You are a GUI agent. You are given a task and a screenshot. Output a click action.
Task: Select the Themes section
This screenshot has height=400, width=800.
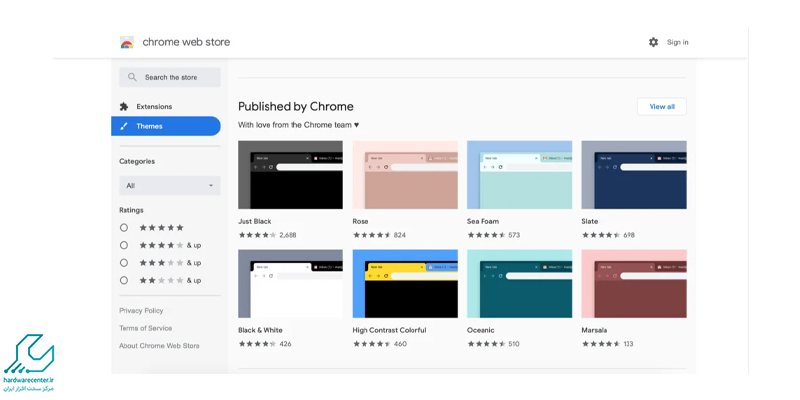166,126
